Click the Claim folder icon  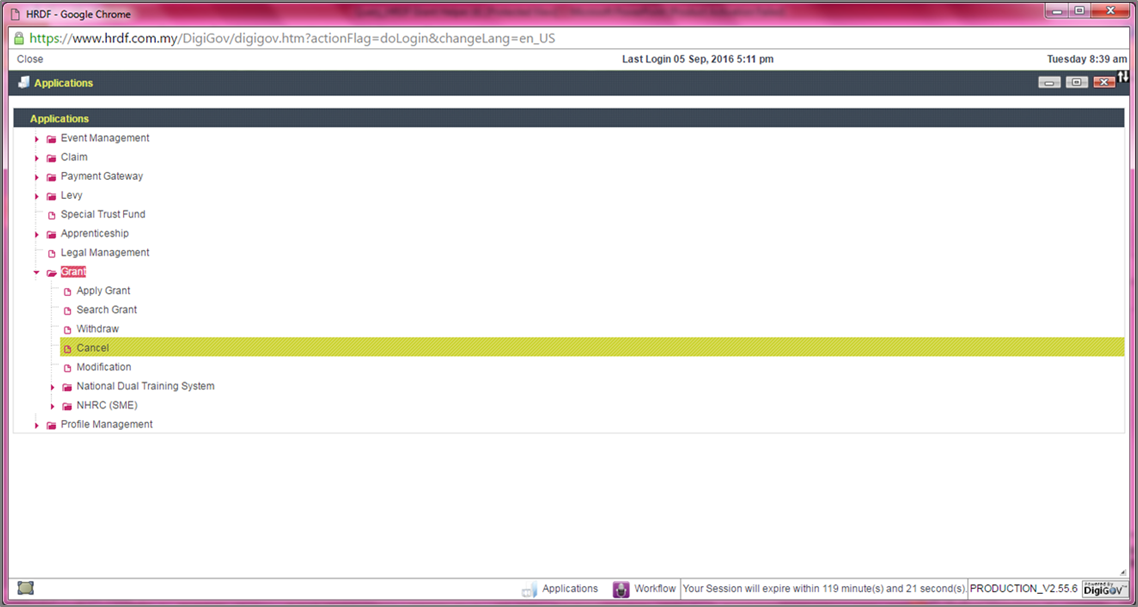tap(52, 158)
